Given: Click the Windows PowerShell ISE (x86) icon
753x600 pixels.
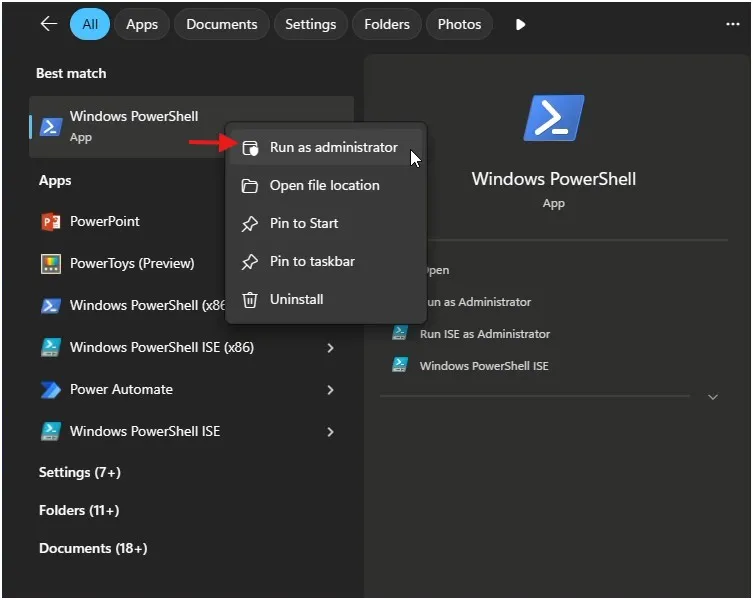Looking at the screenshot, I should pos(51,347).
